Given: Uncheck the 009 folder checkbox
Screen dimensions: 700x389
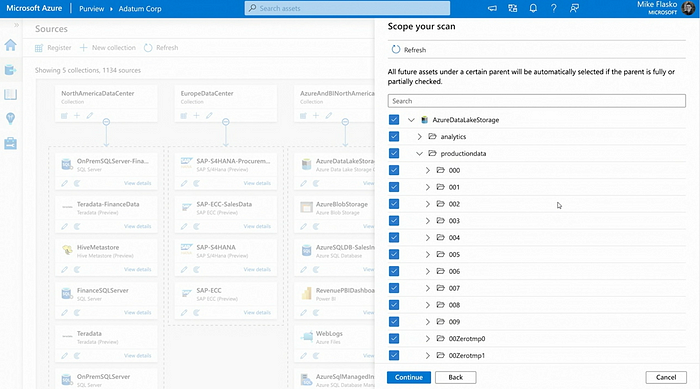Looking at the screenshot, I should click(394, 322).
